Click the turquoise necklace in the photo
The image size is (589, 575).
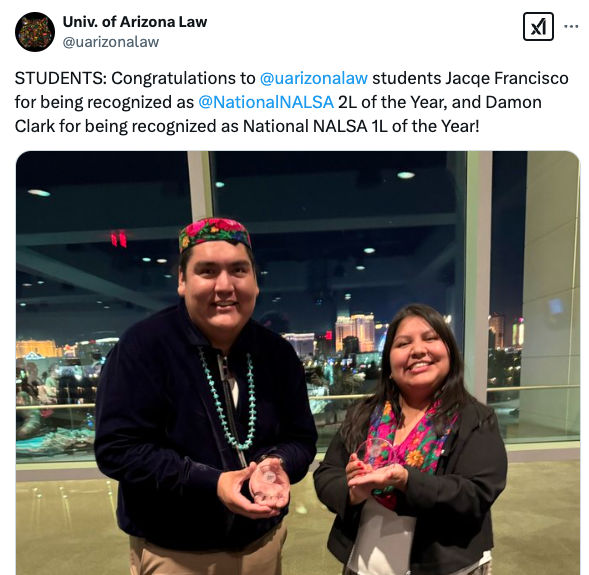[x=228, y=400]
